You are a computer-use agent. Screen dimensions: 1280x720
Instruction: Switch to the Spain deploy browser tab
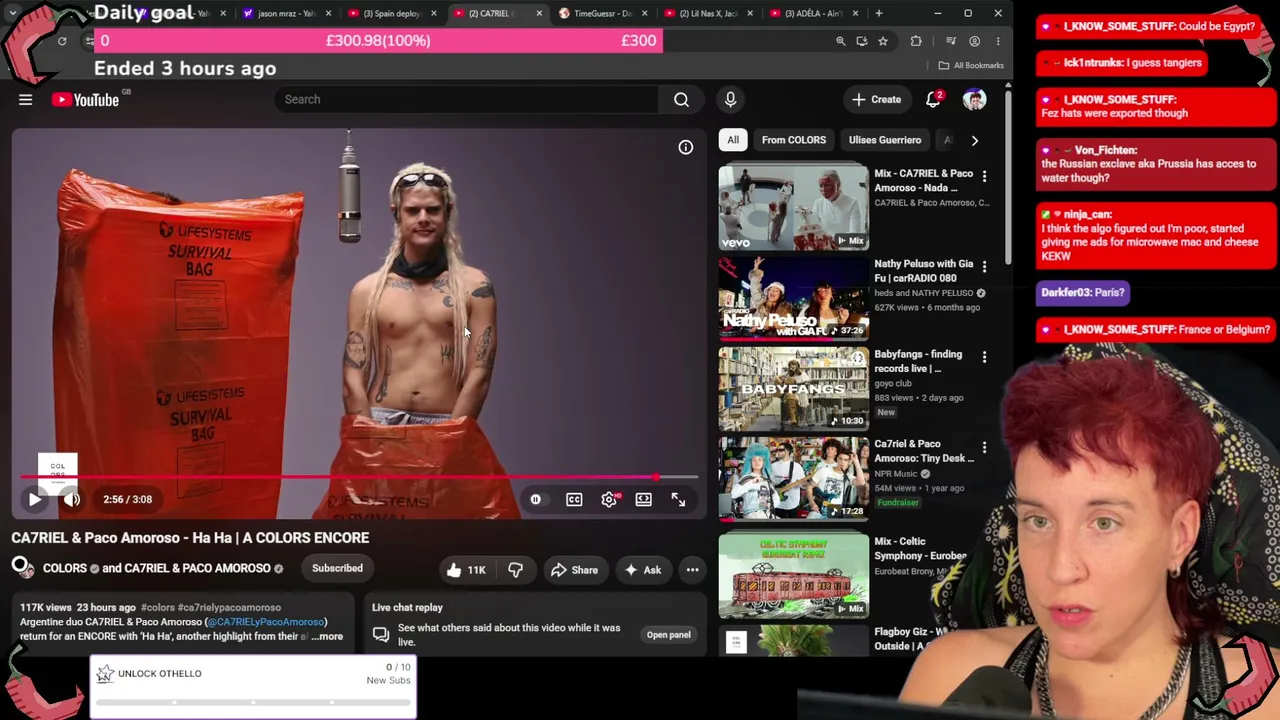(x=392, y=13)
